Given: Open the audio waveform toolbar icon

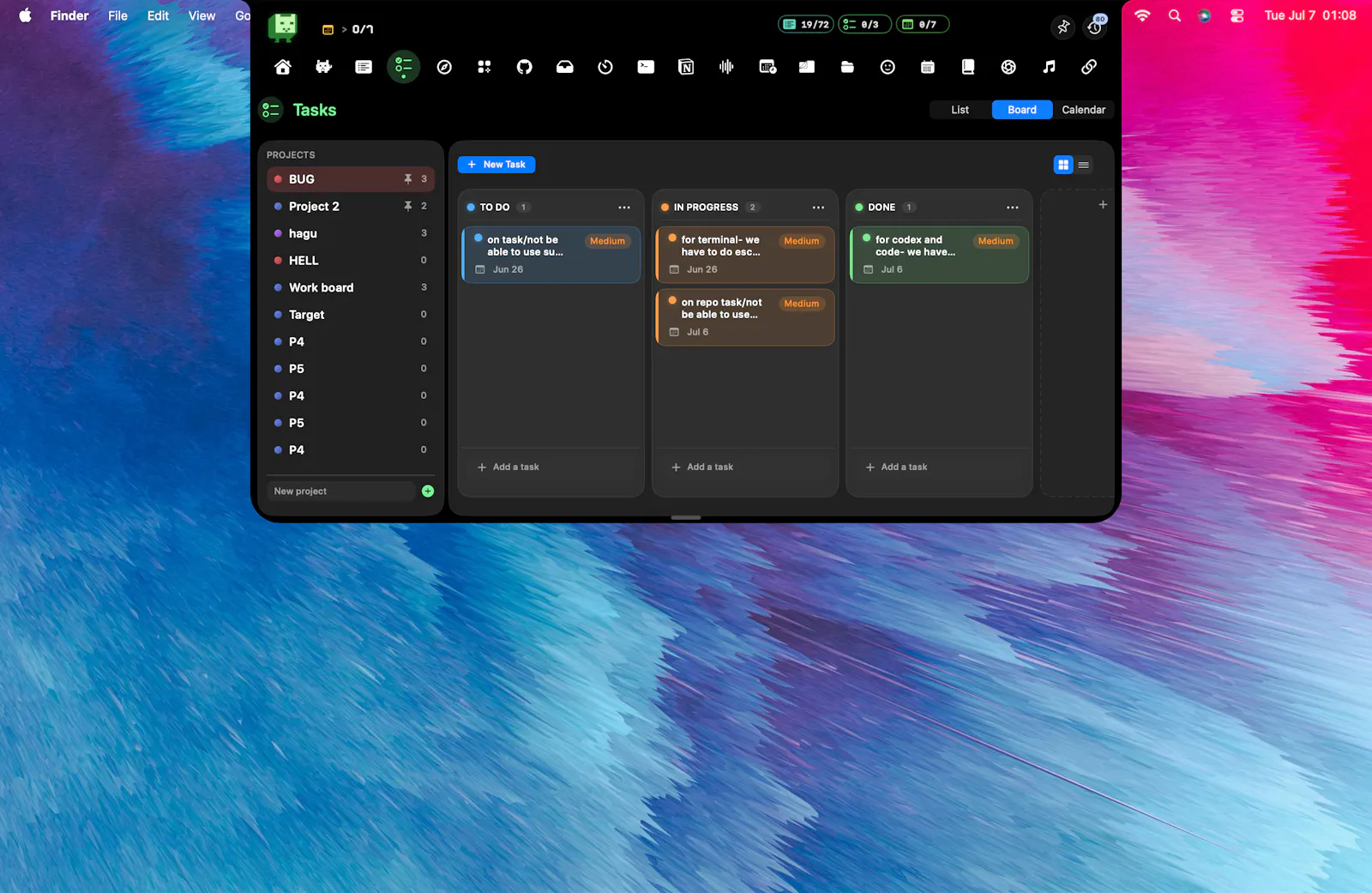Looking at the screenshot, I should coord(726,67).
